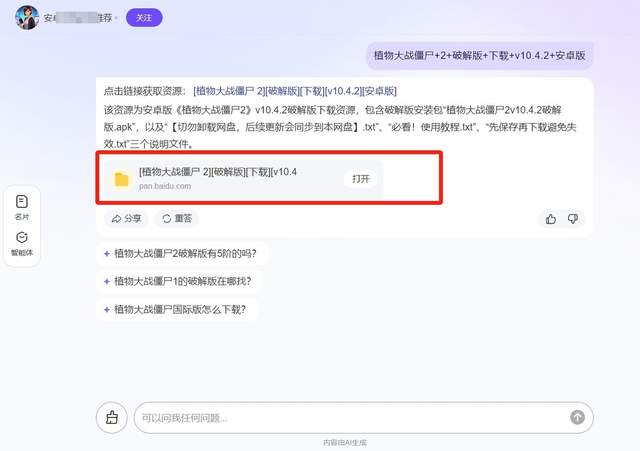Click the yellow folder icon in file card
Viewport: 640px width, 451px height.
pyautogui.click(x=121, y=179)
